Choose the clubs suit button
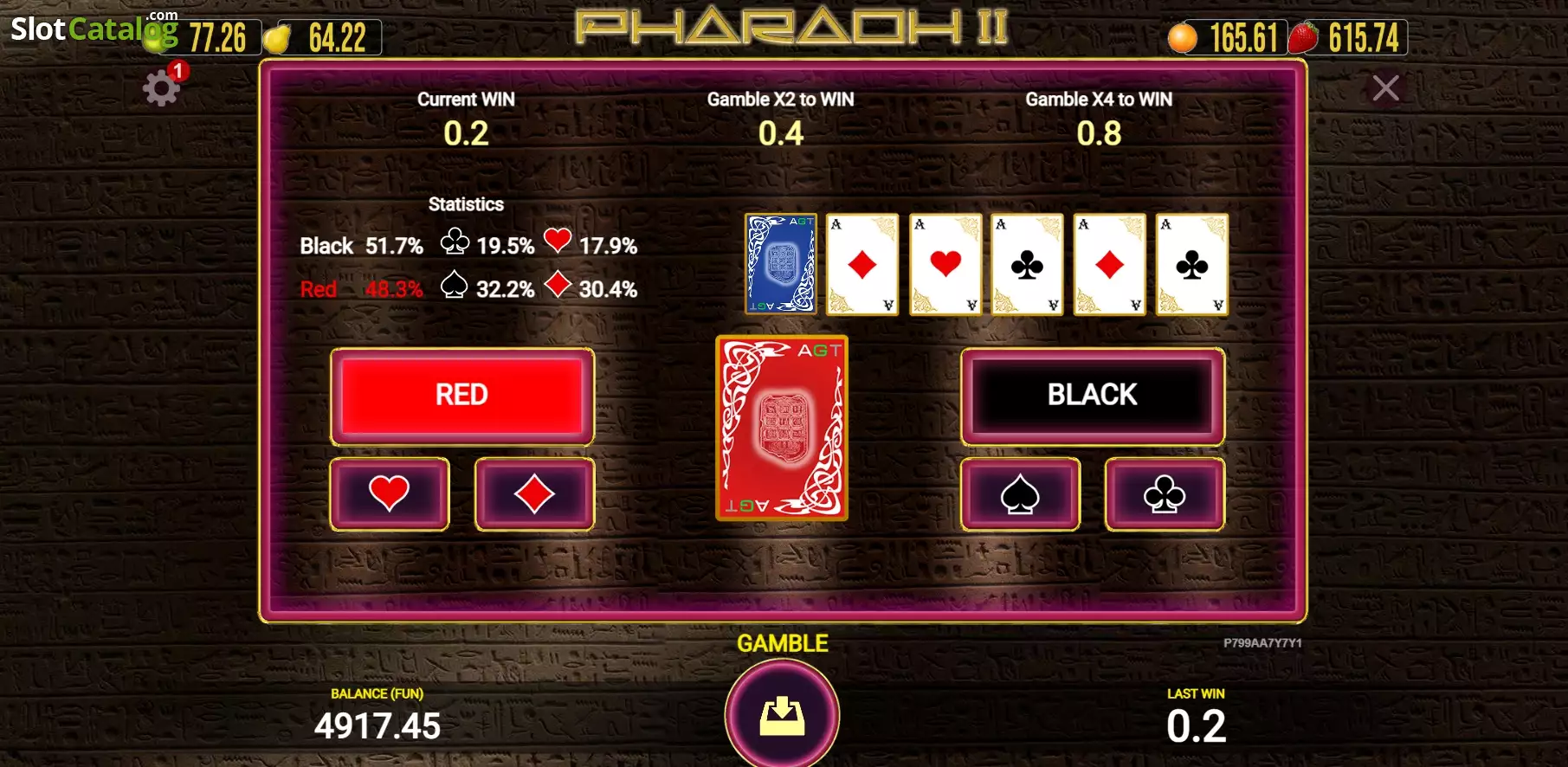Screen dimensions: 1568x767 coord(1165,493)
